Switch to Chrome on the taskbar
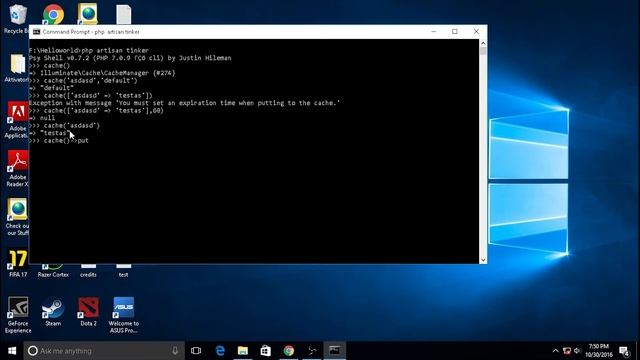Screen dimensions: 640x360 click(289, 351)
